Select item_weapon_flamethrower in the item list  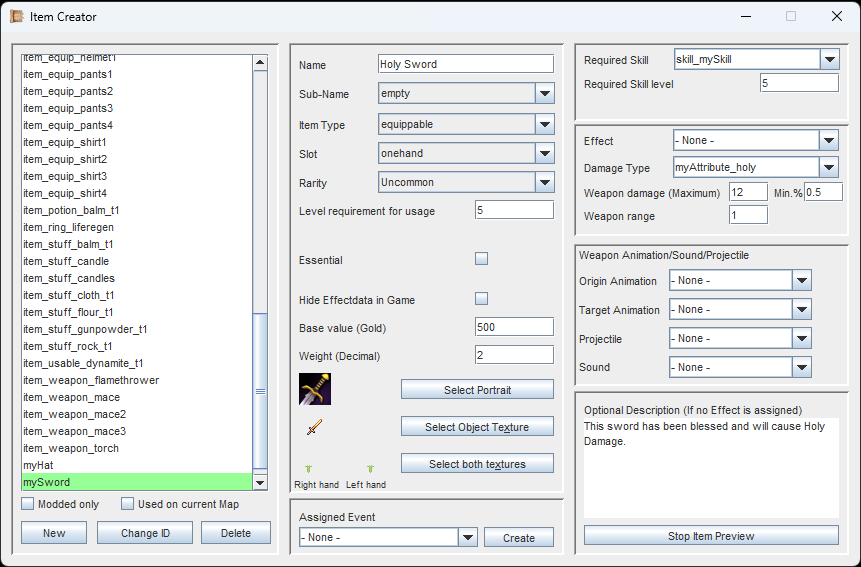[x=91, y=380]
